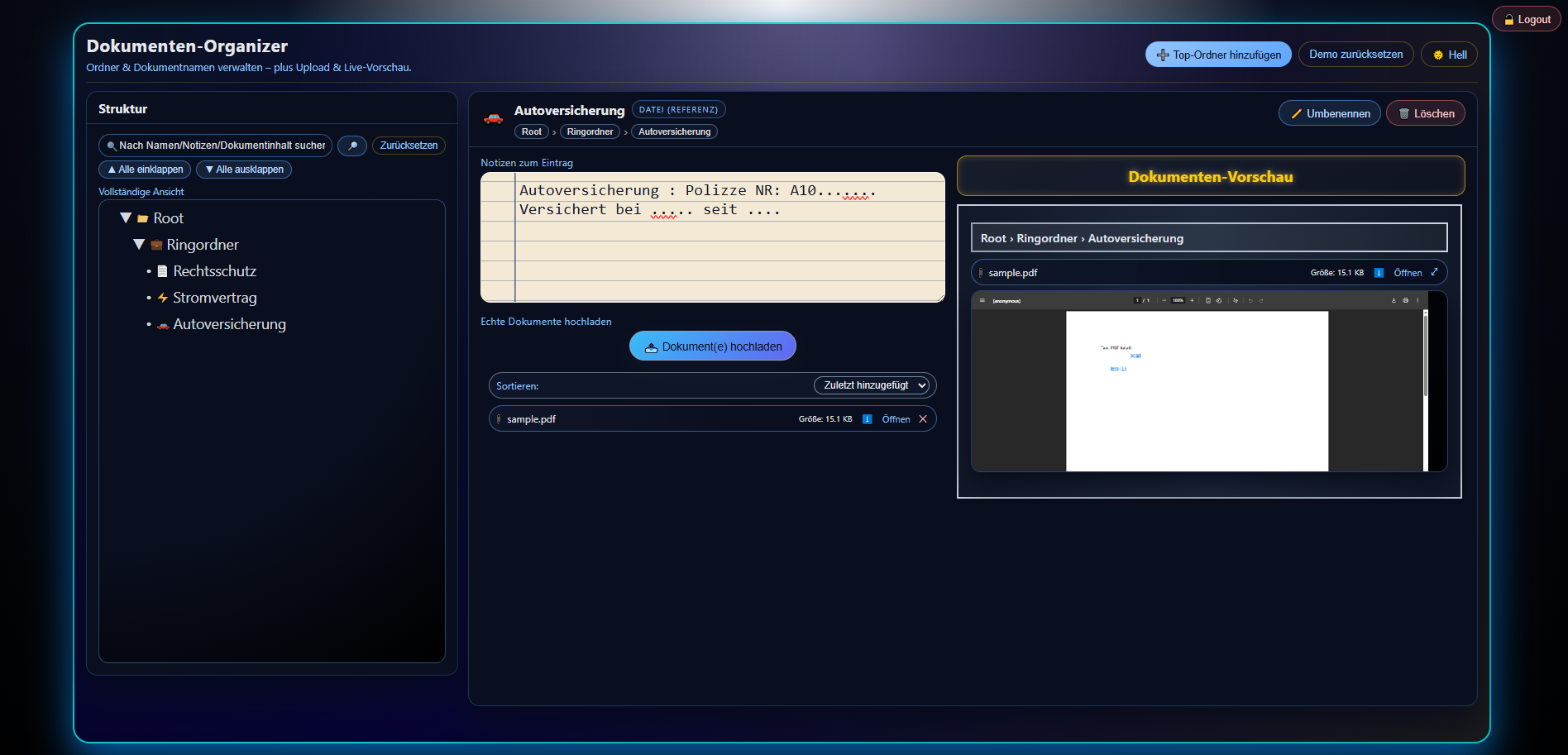Click download icon in preview header row
The width and height of the screenshot is (1568, 755).
(1379, 273)
